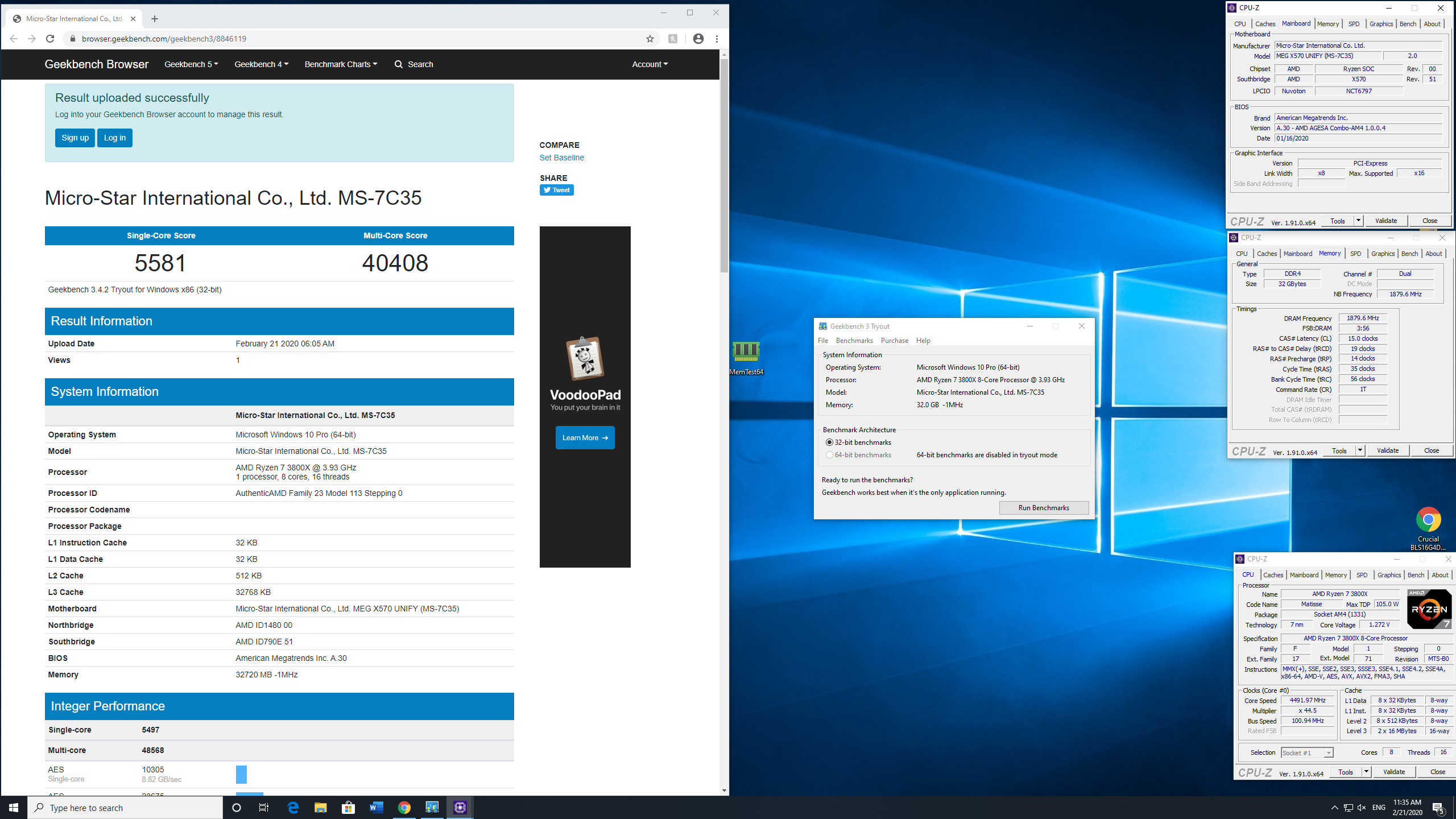Open the Account dropdown menu
The image size is (1456, 819).
point(650,64)
